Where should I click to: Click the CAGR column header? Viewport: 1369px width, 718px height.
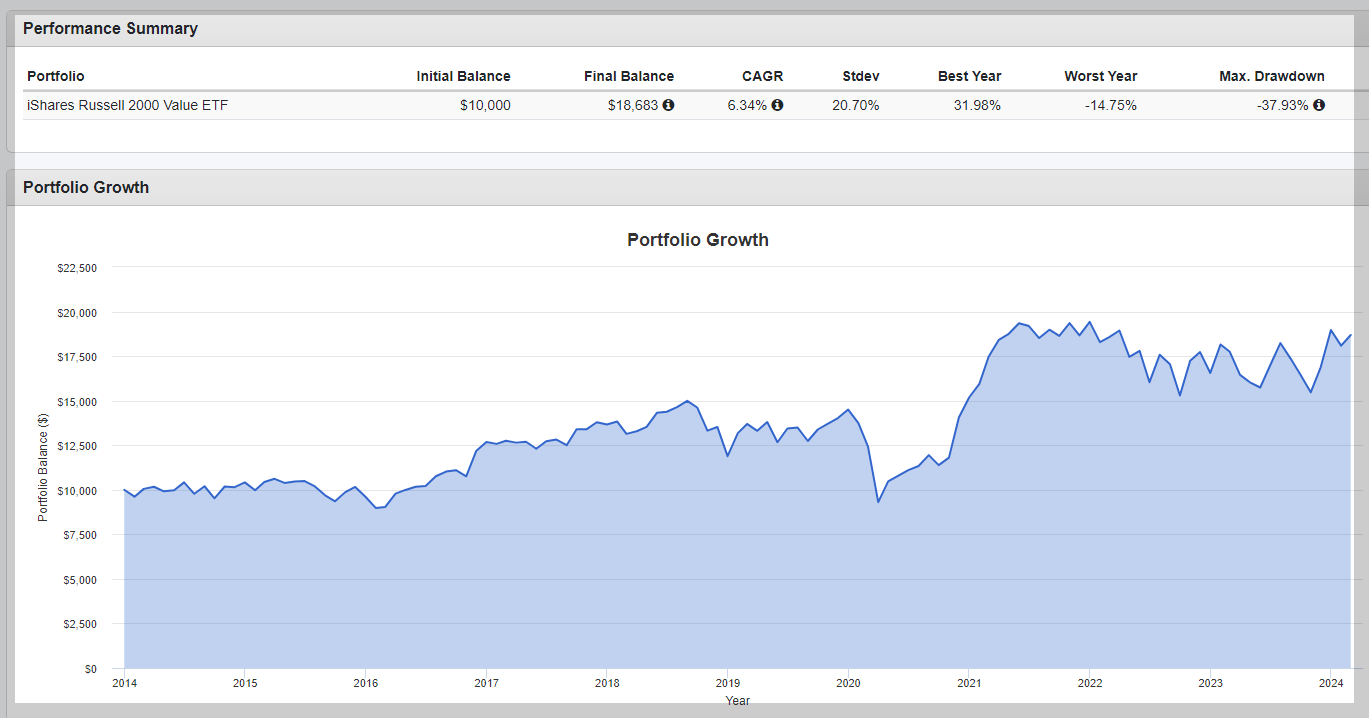pos(762,76)
